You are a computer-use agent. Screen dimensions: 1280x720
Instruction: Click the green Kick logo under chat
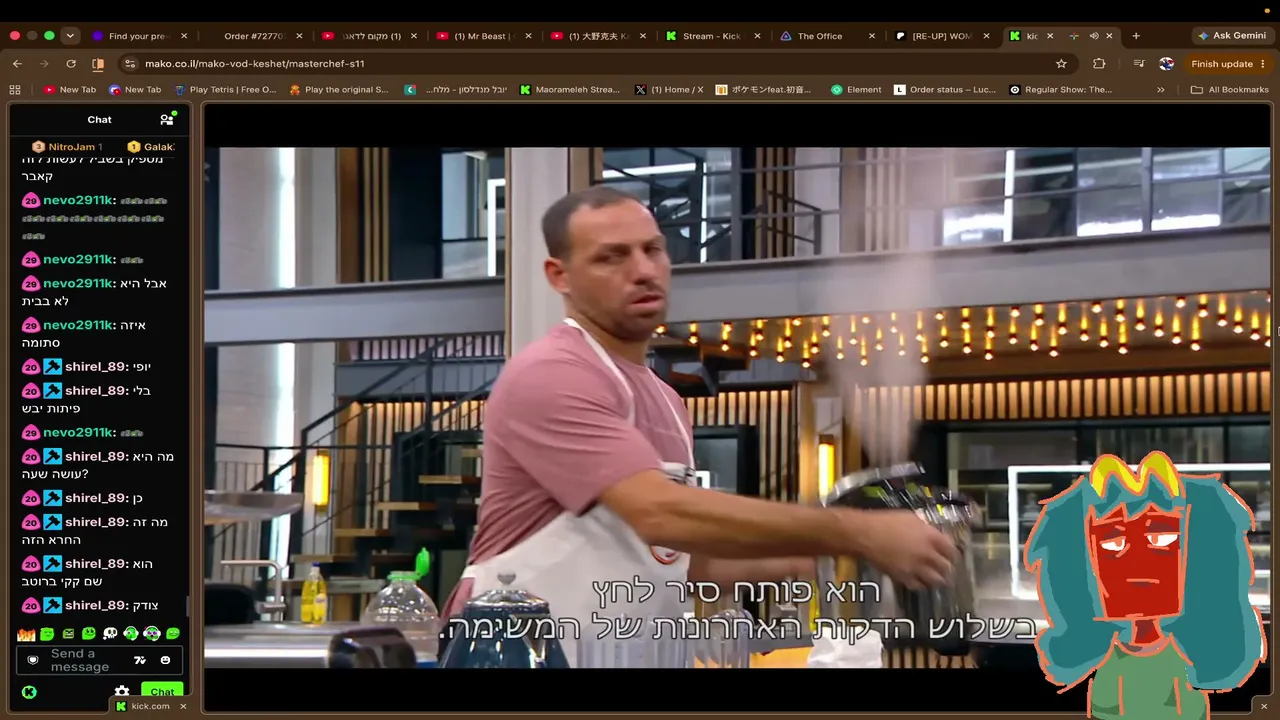[29, 691]
